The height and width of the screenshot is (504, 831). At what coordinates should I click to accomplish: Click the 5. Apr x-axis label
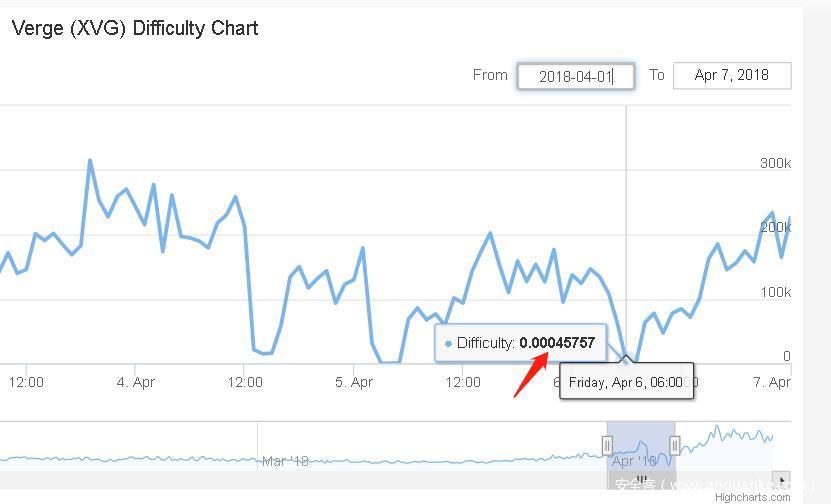point(354,382)
